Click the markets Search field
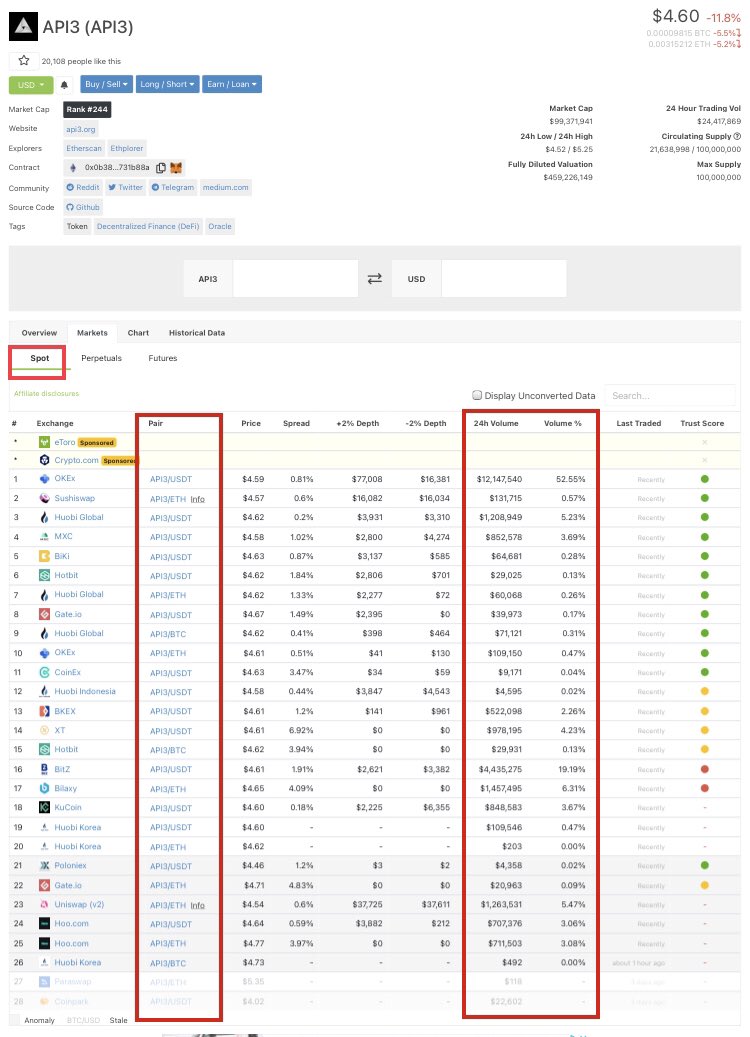The image size is (750, 1037). pos(669,395)
